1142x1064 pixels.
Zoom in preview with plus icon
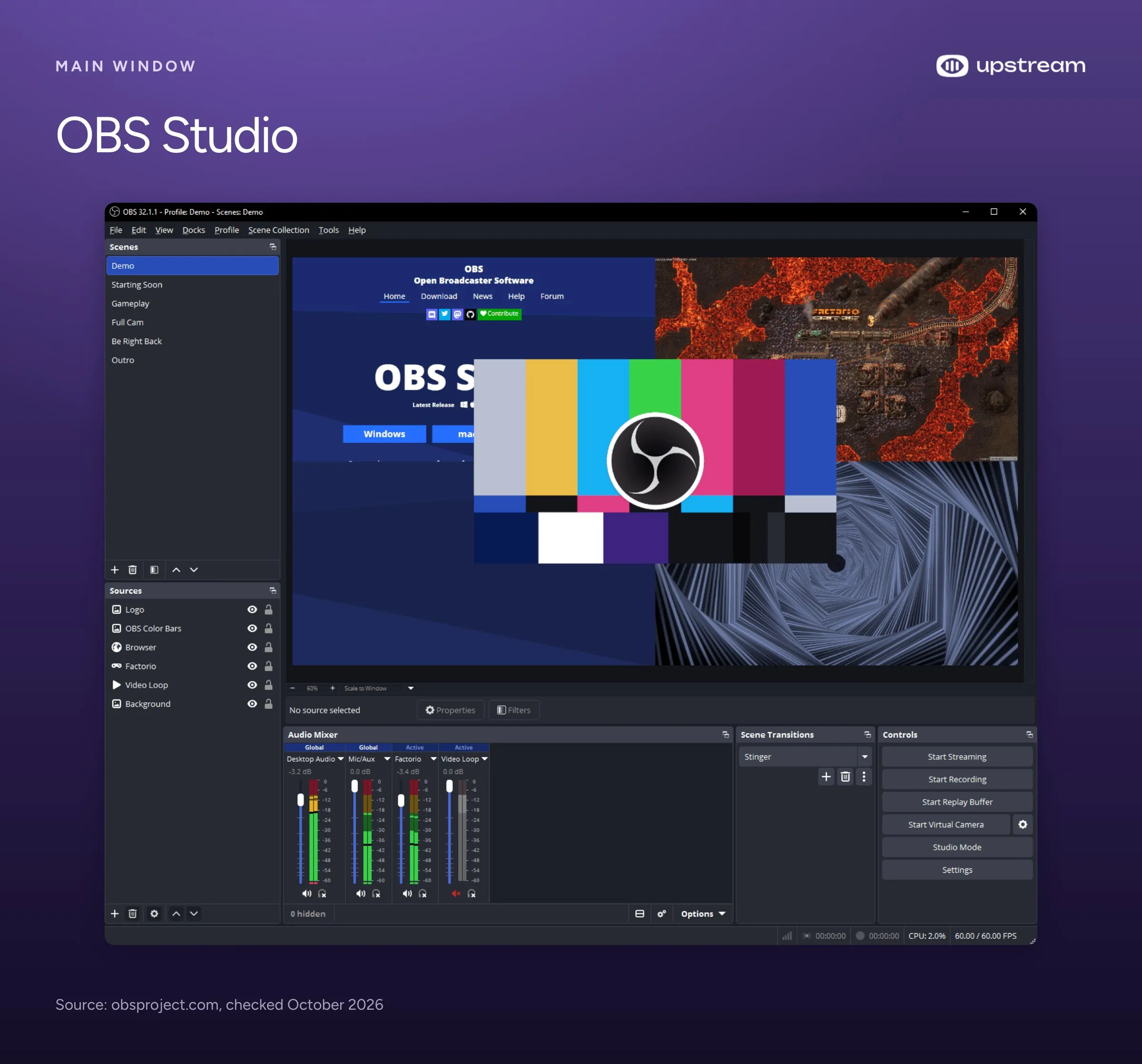(x=332, y=688)
